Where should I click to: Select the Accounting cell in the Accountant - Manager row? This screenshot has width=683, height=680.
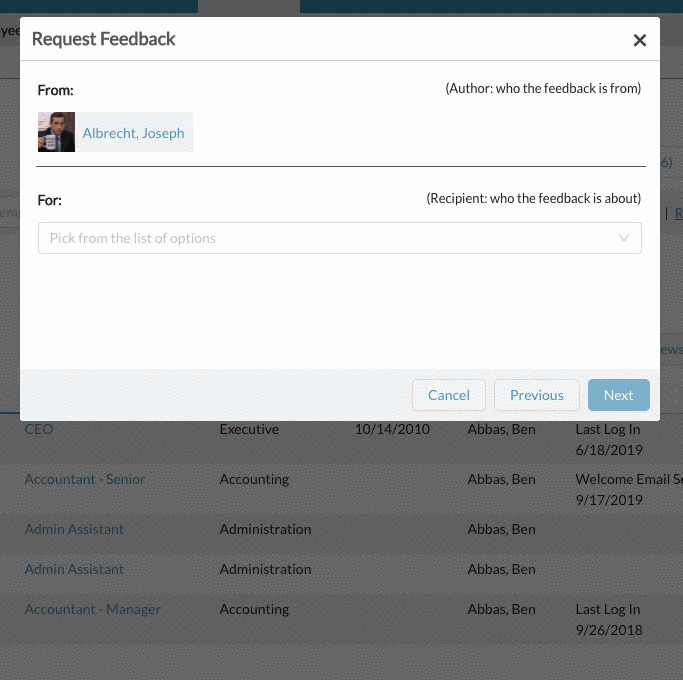pos(254,609)
